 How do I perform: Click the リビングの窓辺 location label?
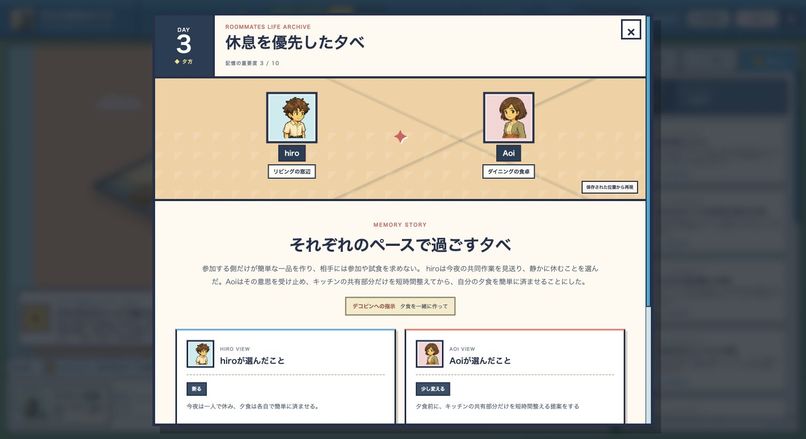(x=291, y=172)
